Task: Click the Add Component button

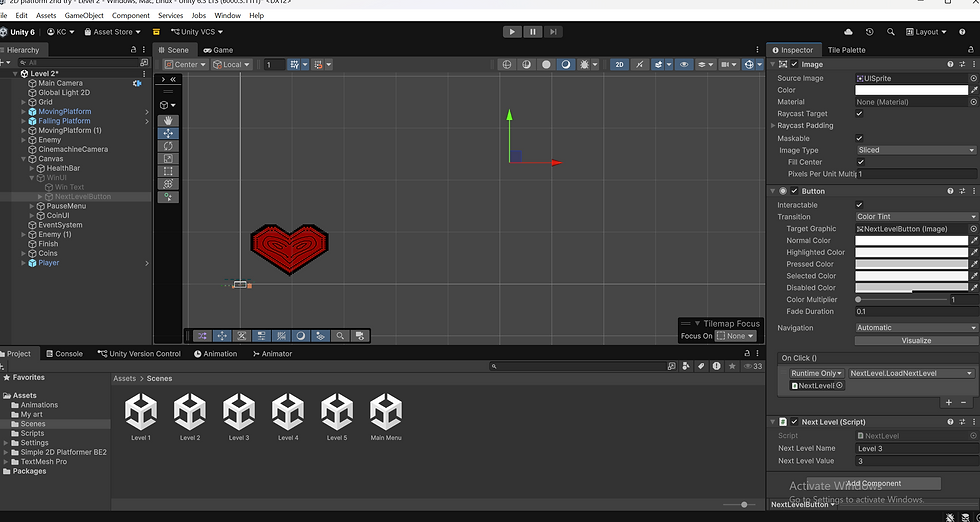Action: (x=873, y=483)
